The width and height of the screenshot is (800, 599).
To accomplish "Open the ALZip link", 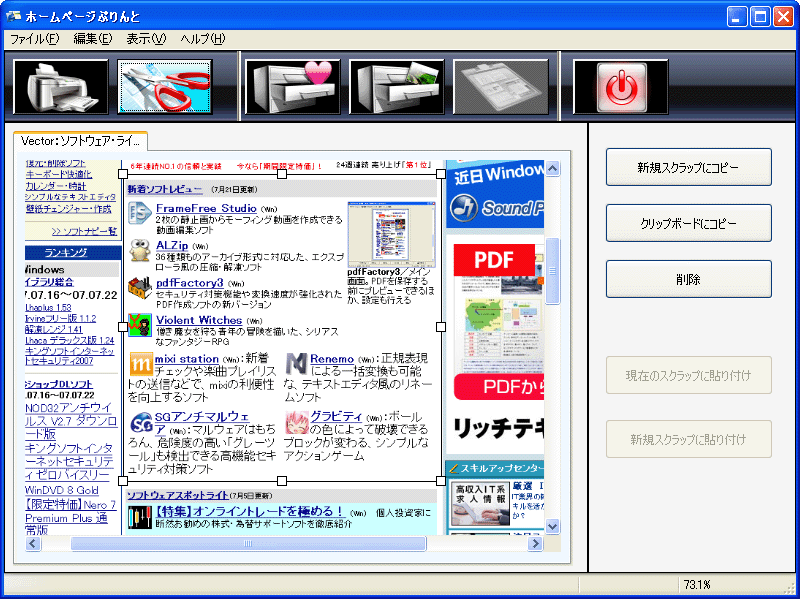I will click(172, 245).
